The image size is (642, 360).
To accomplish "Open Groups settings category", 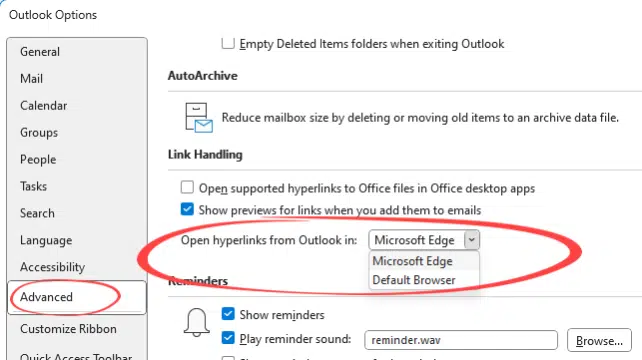I will point(39,133).
